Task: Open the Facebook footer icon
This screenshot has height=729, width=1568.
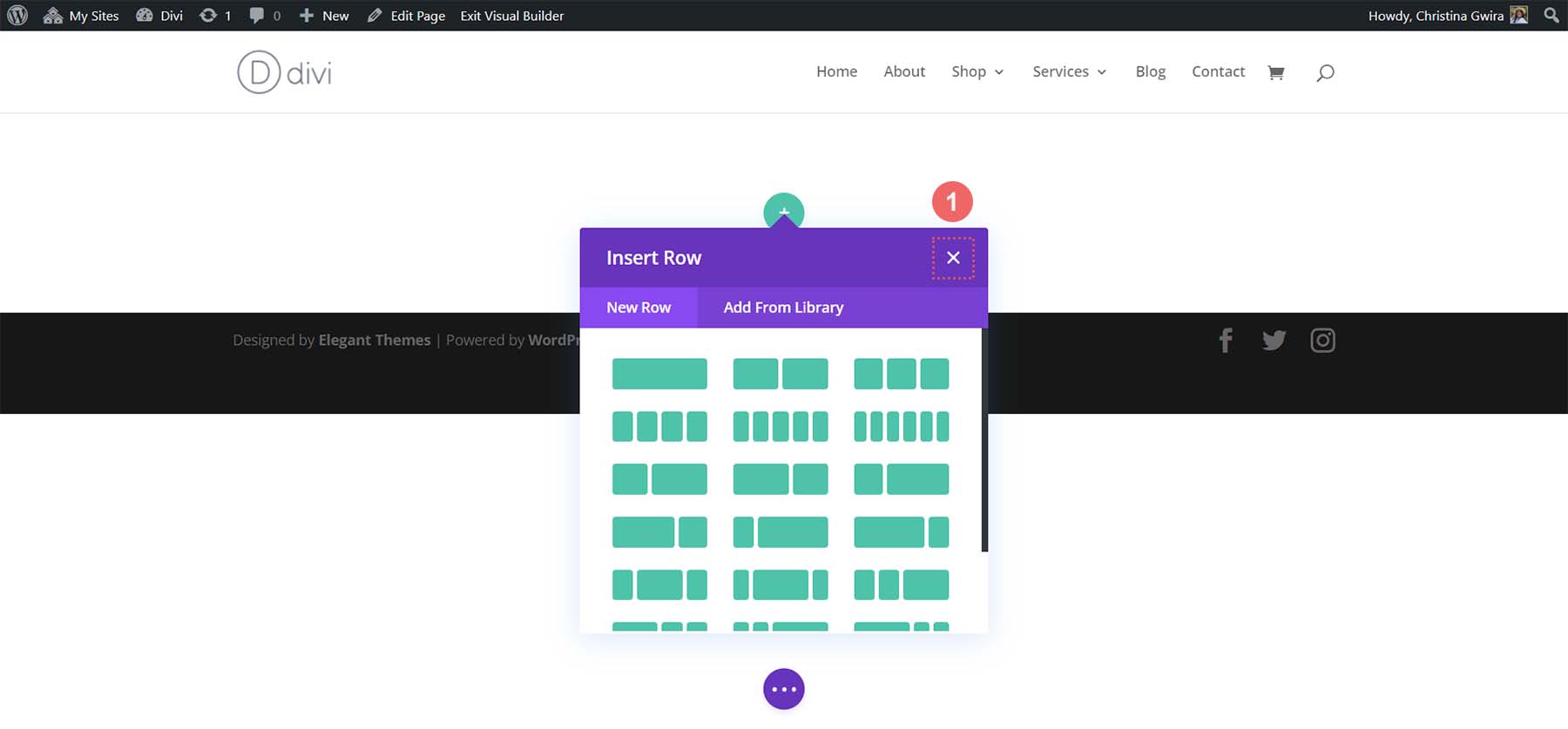Action: pos(1226,341)
